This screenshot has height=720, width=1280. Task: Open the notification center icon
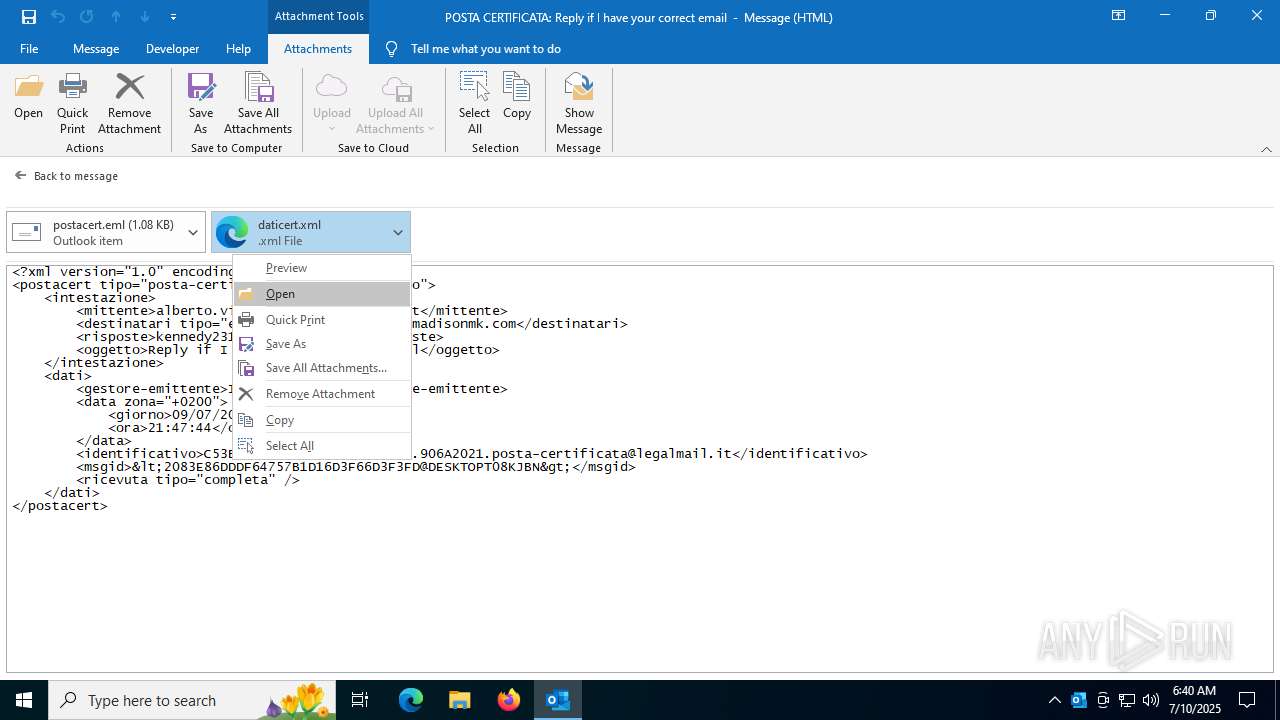1247,700
